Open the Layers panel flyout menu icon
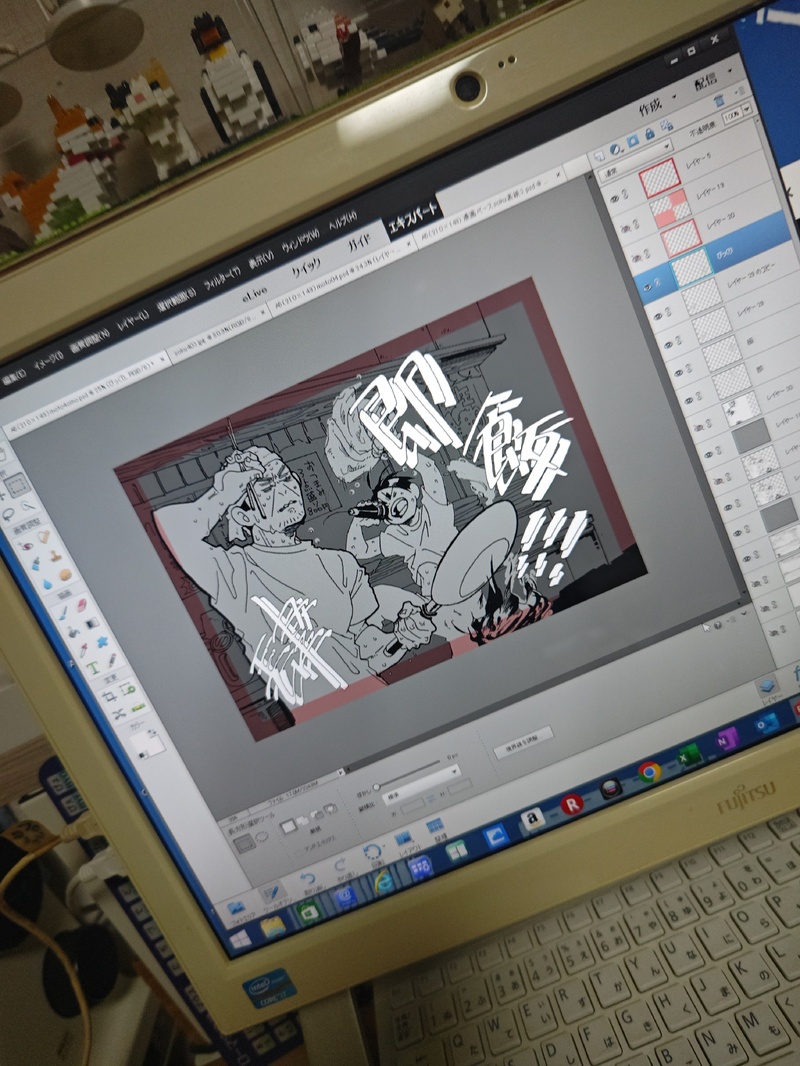800x1066 pixels. [x=742, y=90]
